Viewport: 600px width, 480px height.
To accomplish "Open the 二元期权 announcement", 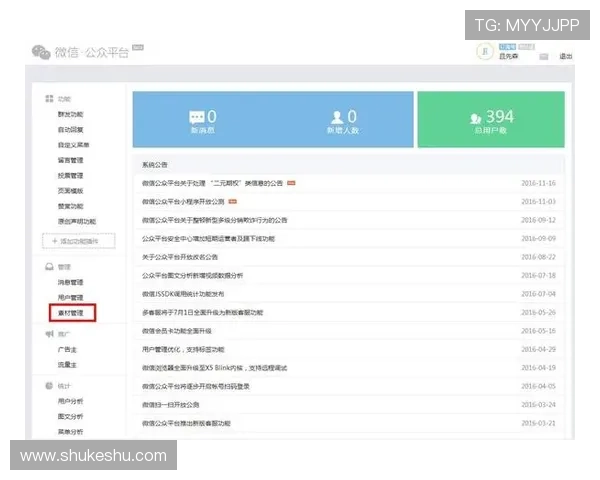I will (212, 183).
